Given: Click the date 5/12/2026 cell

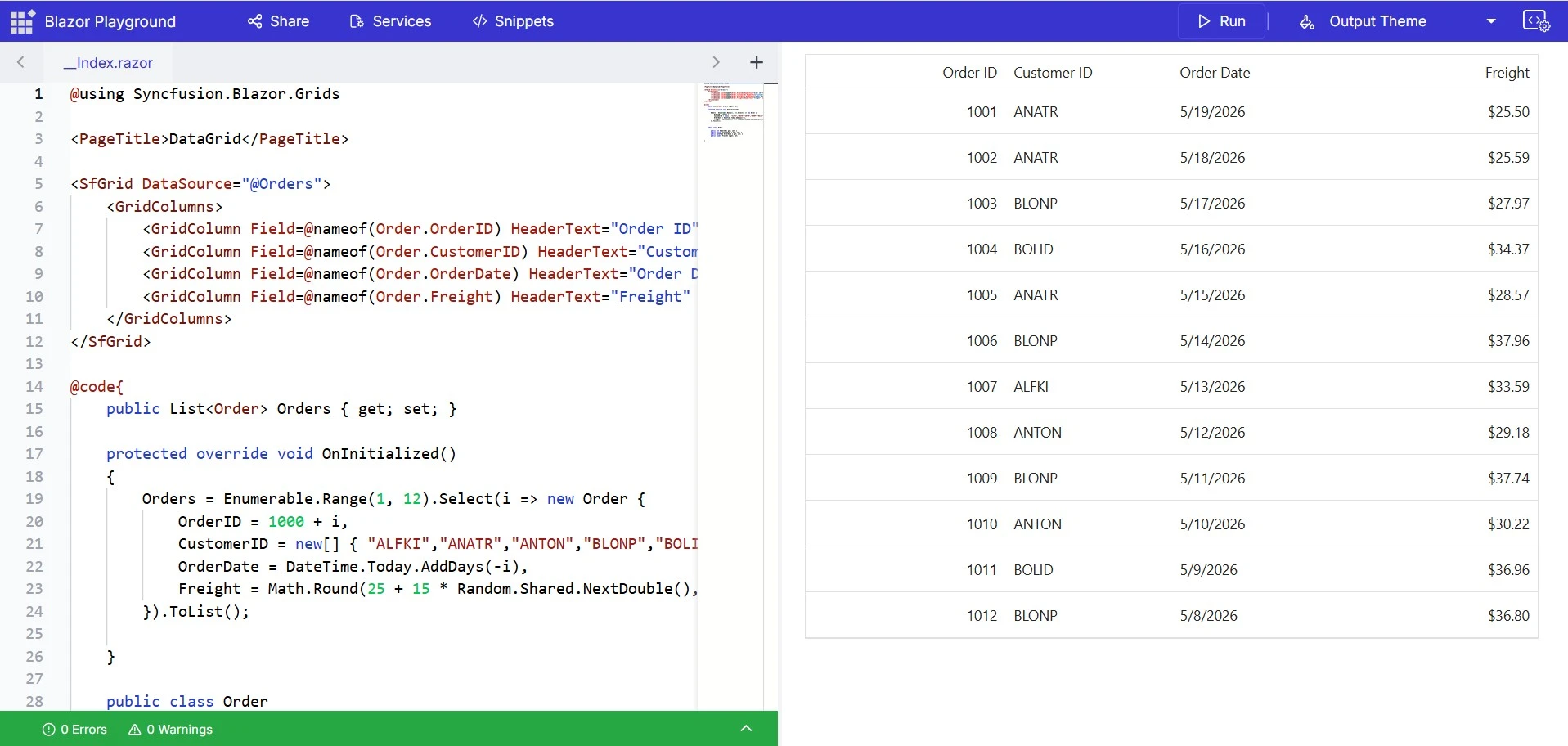Looking at the screenshot, I should point(1255,432).
